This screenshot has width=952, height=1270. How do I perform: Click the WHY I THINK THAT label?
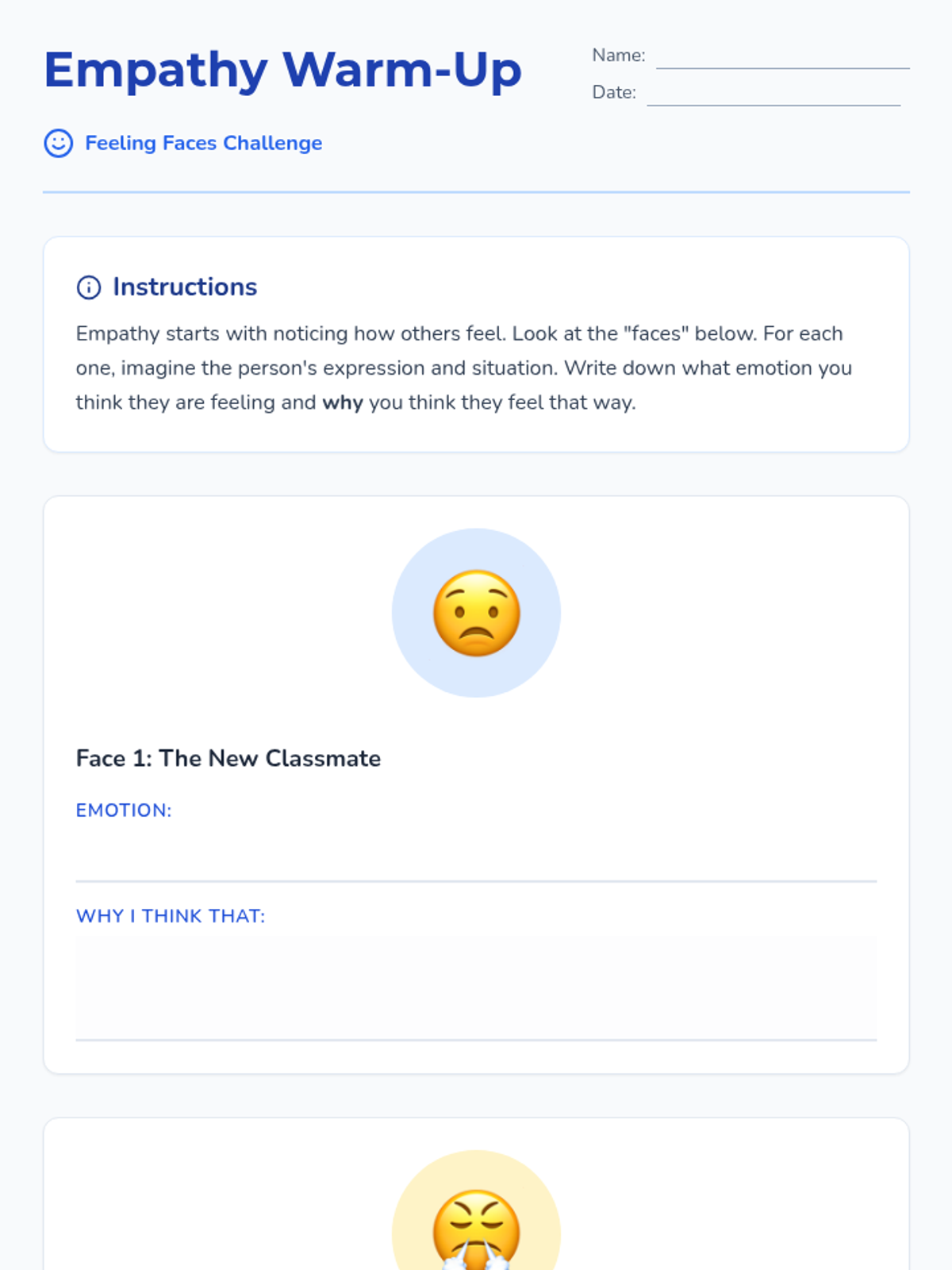point(171,916)
